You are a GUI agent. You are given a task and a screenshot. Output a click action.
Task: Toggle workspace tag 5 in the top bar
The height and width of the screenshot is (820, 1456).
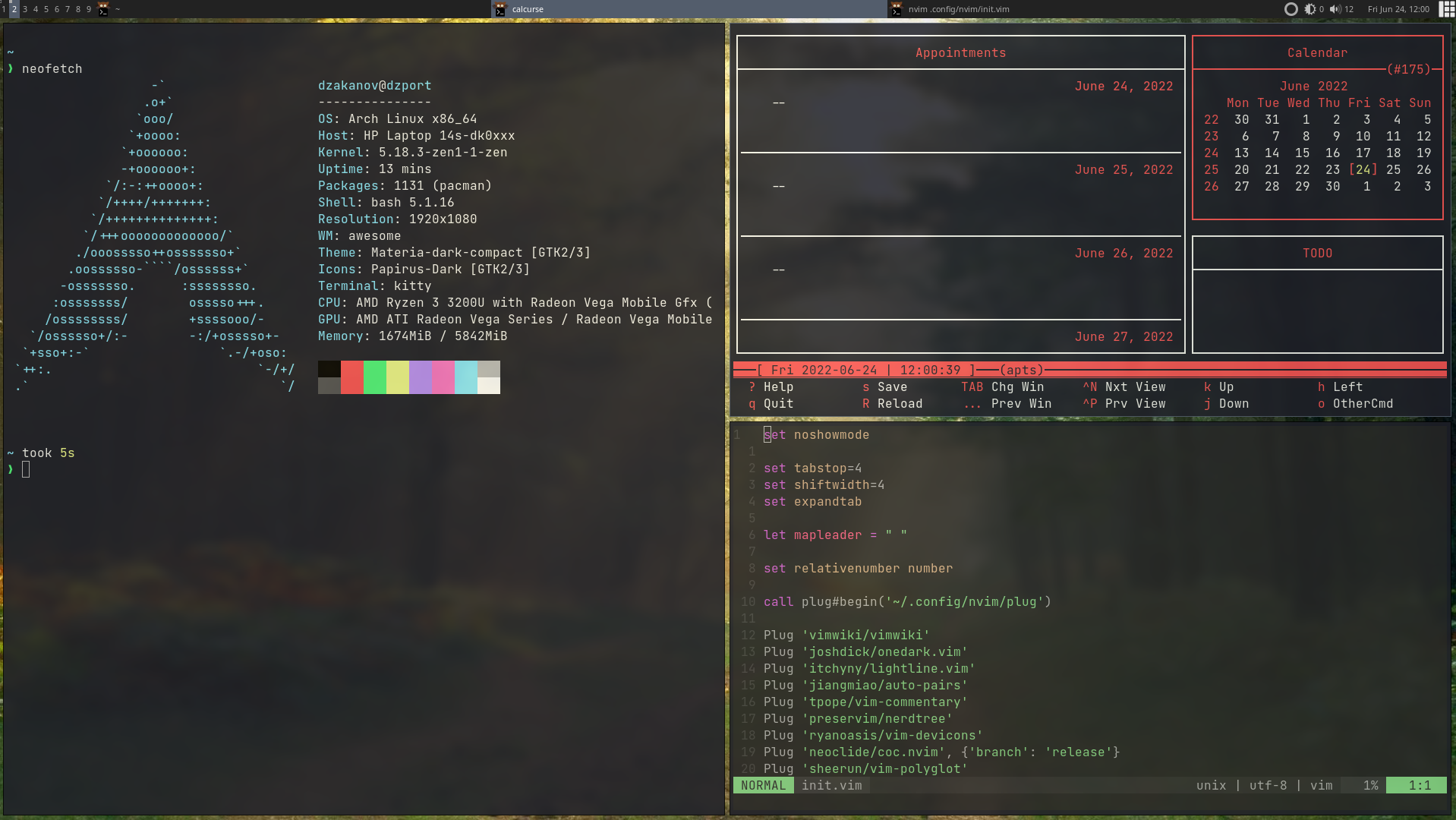pos(46,9)
